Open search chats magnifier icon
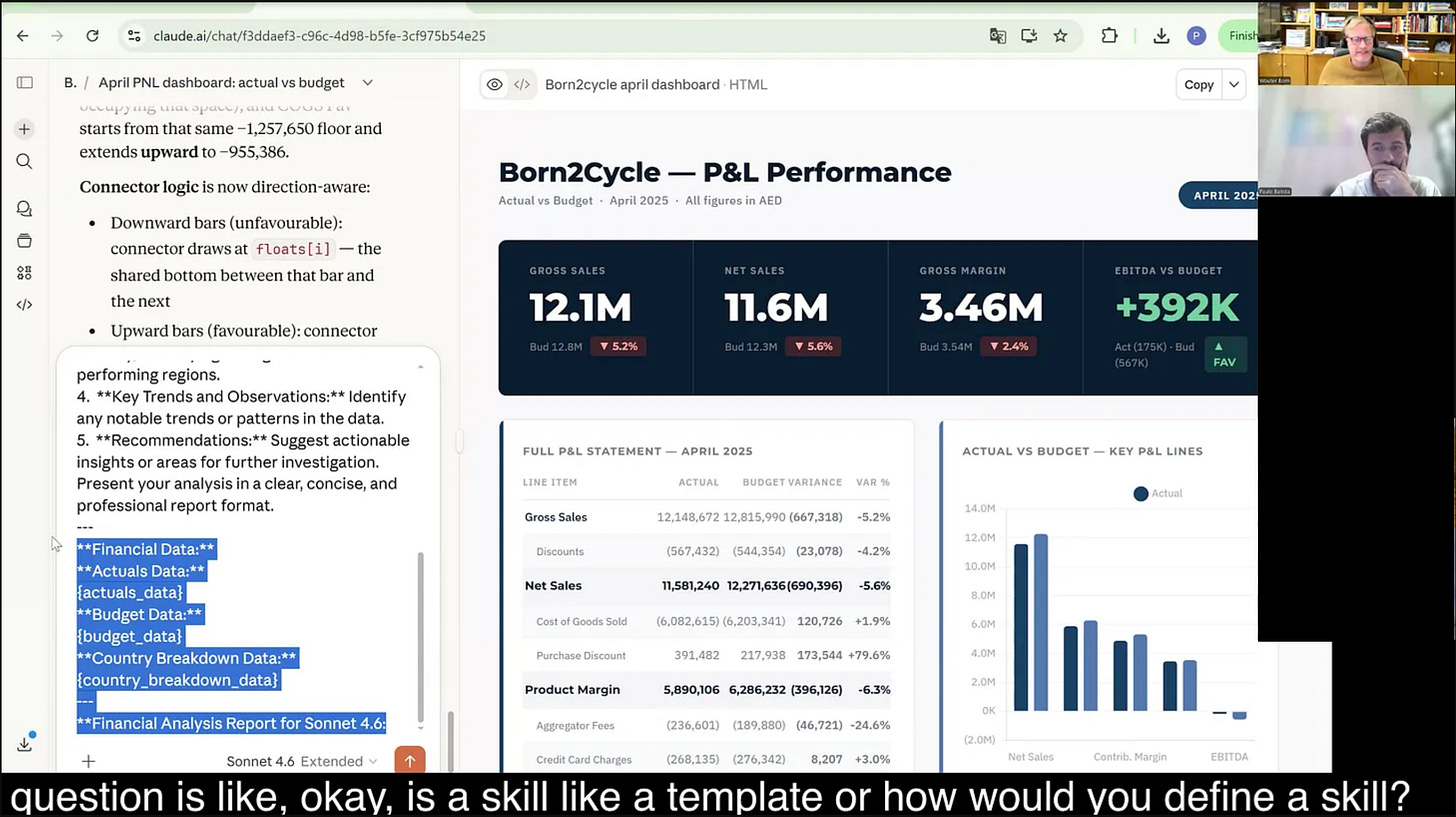Image resolution: width=1456 pixels, height=817 pixels. click(x=24, y=161)
